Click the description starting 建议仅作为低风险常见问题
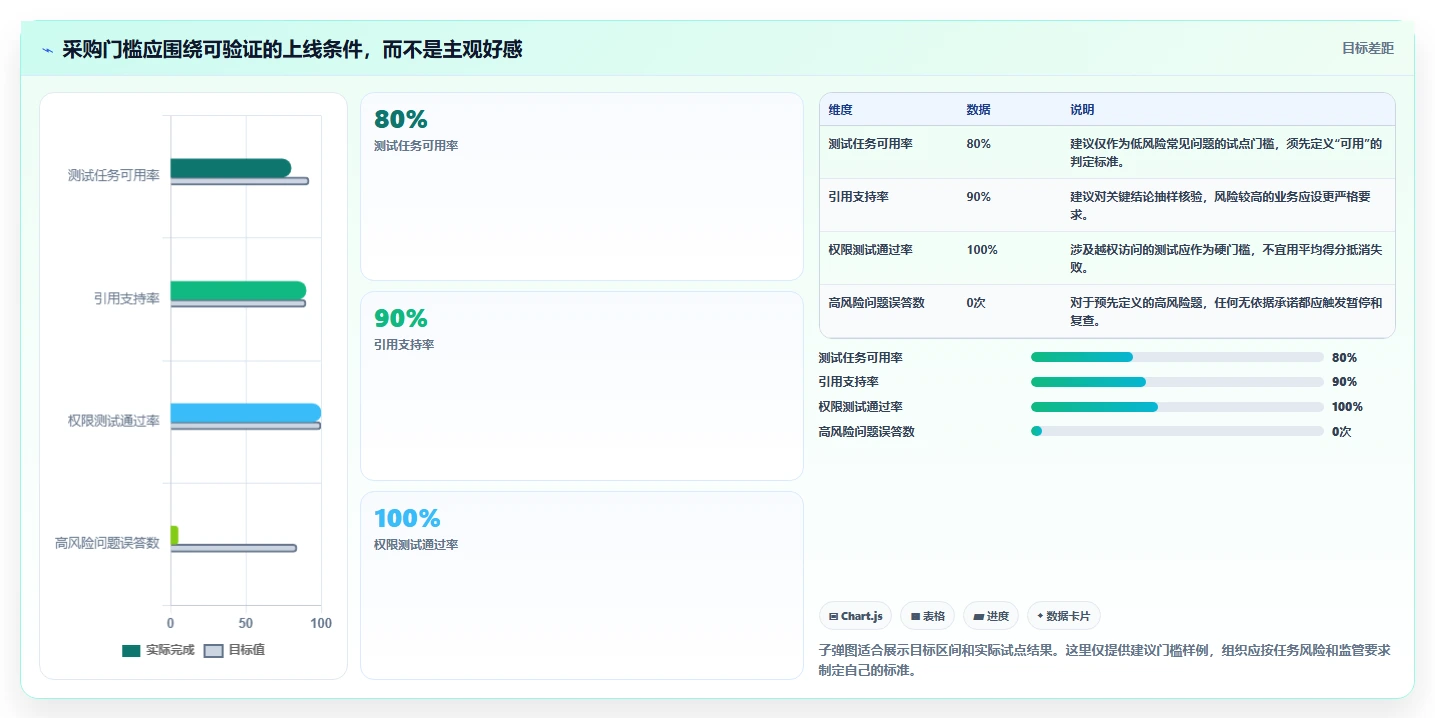Viewport: 1435px width, 718px height. point(1226,153)
